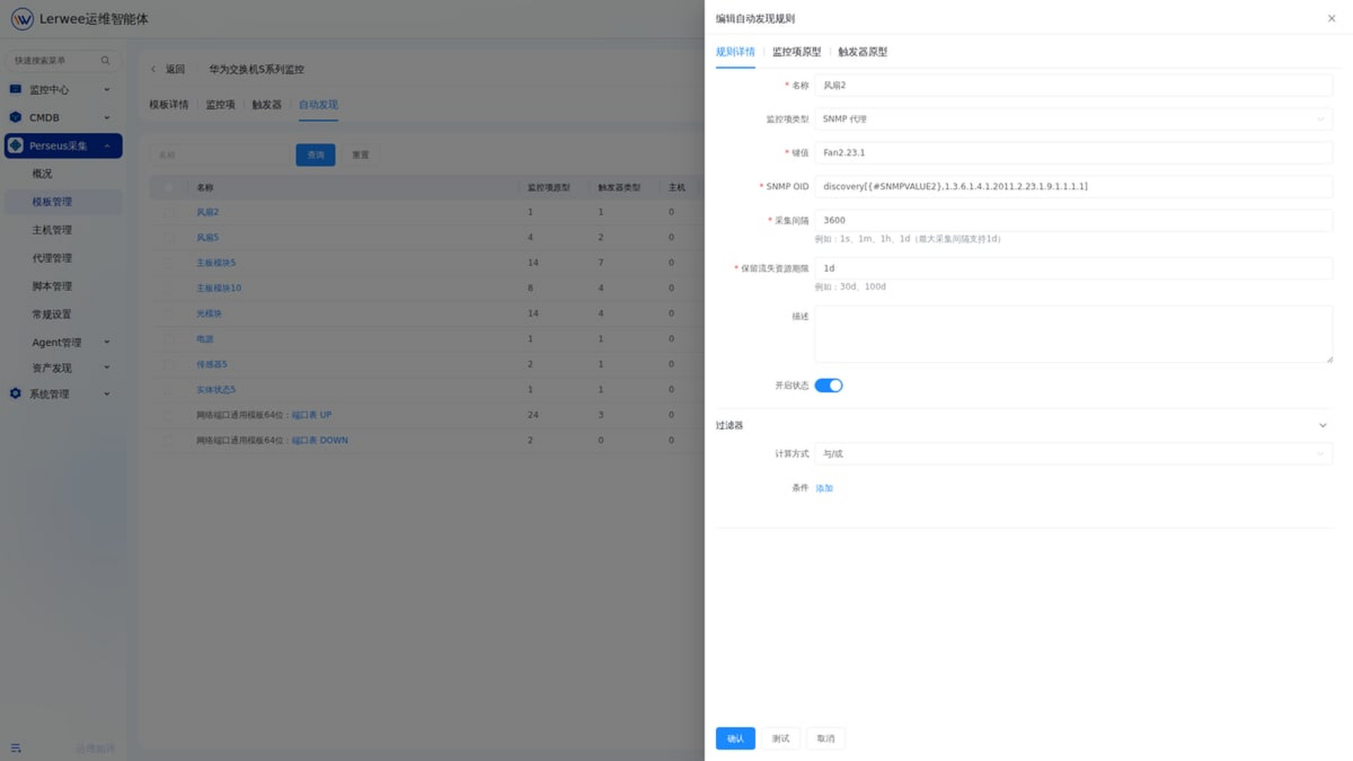
Task: Collapse the 过滤器 section
Action: [1322, 426]
